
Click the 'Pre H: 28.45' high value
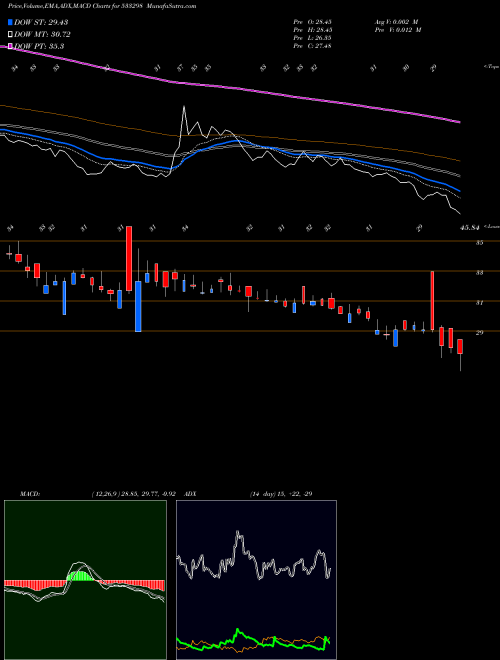pos(313,30)
